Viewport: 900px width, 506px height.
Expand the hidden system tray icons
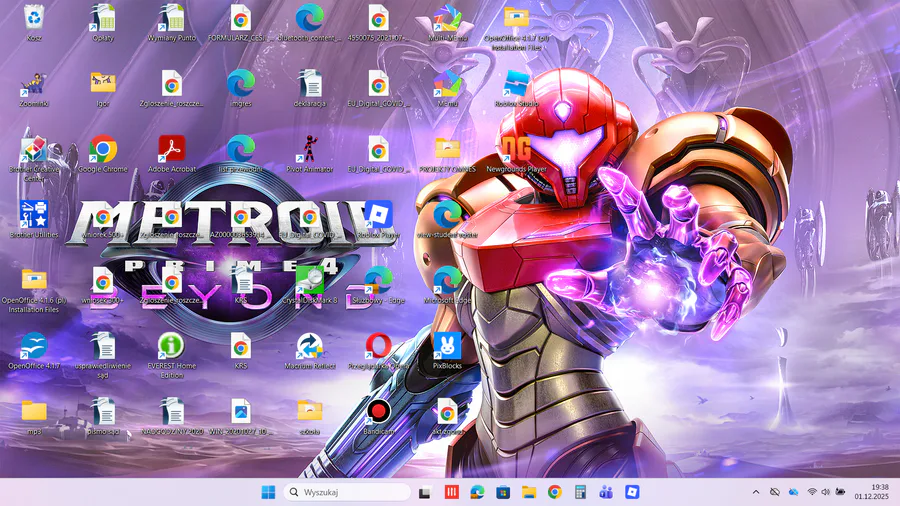coord(756,492)
